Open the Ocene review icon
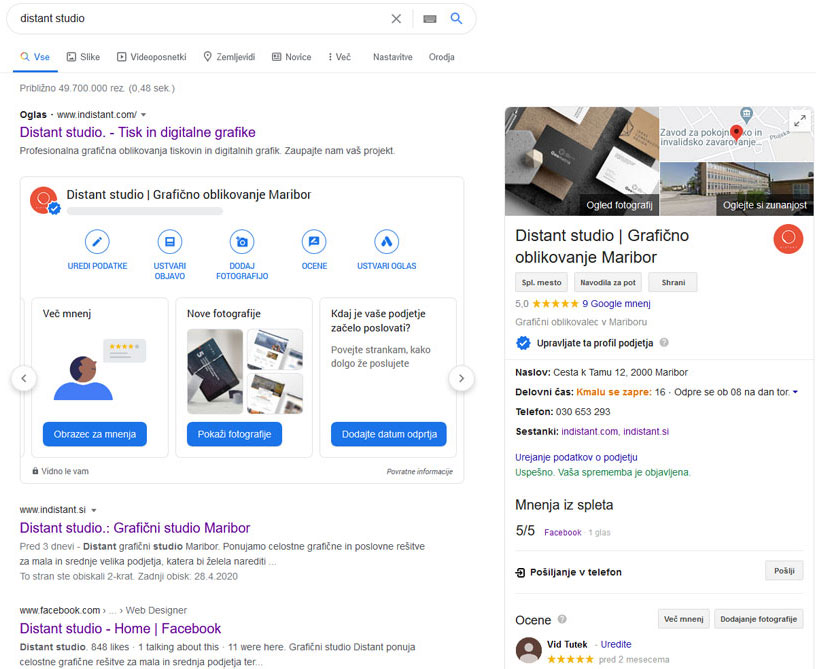The image size is (816, 669). [314, 242]
